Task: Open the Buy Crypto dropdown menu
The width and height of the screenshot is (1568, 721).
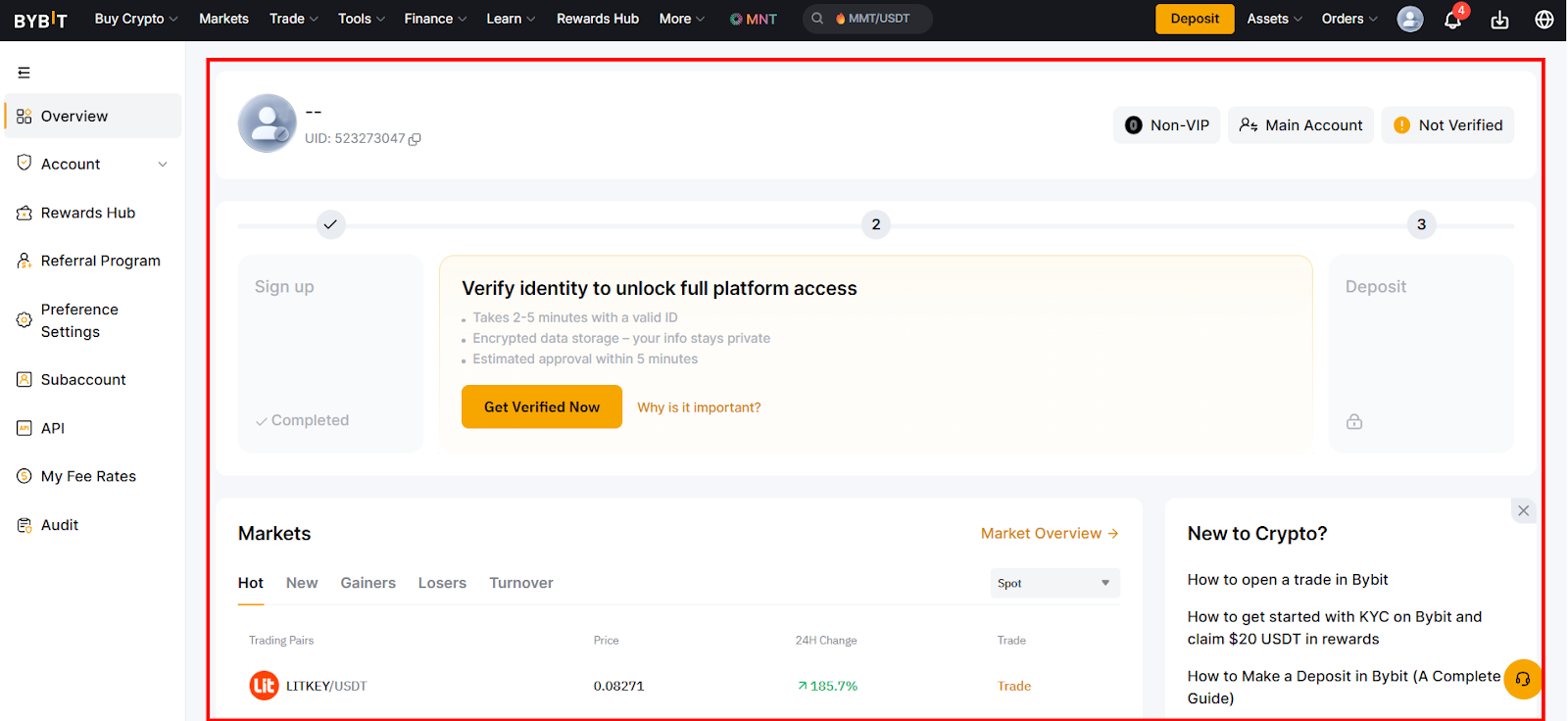Action: 136,19
